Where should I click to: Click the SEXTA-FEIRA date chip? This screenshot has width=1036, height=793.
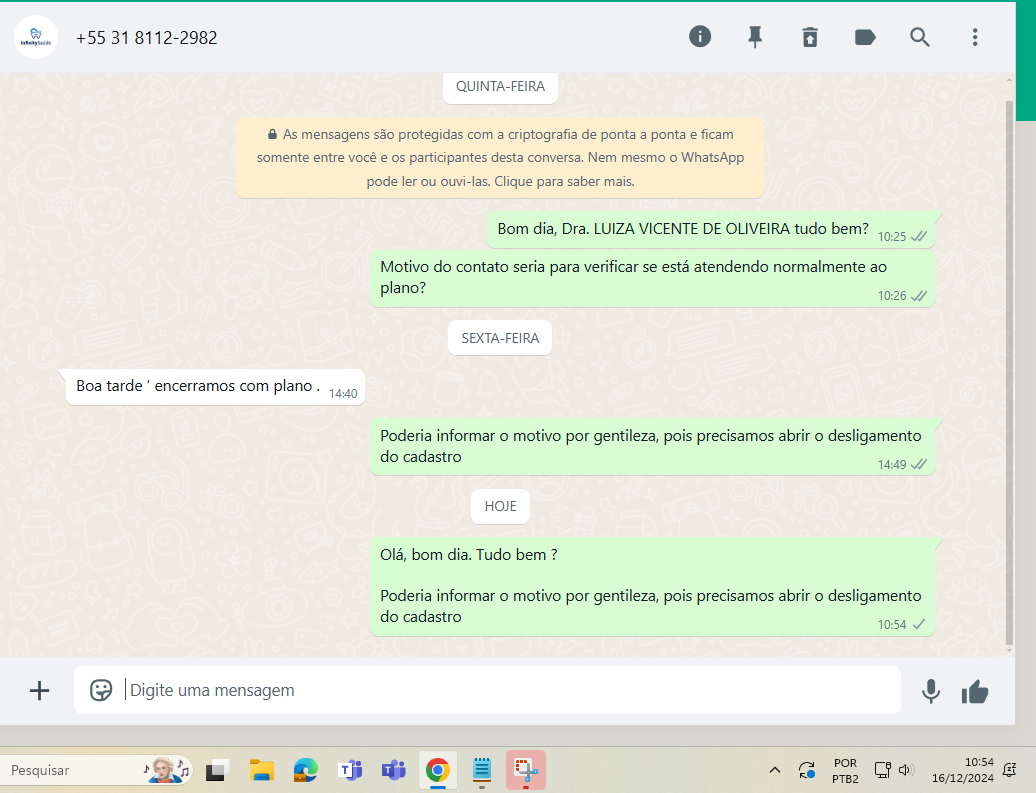click(x=500, y=338)
